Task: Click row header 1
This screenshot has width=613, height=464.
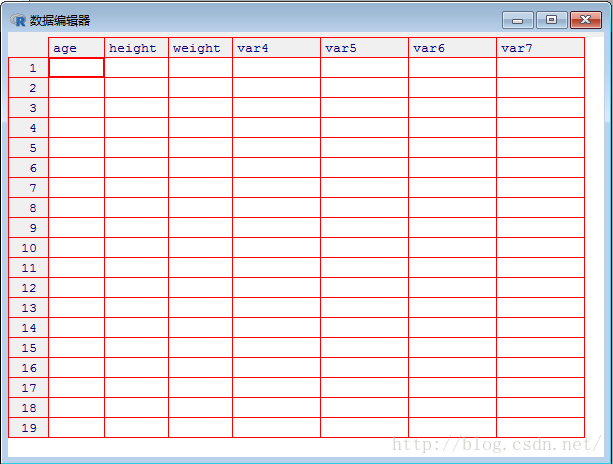Action: [x=29, y=68]
